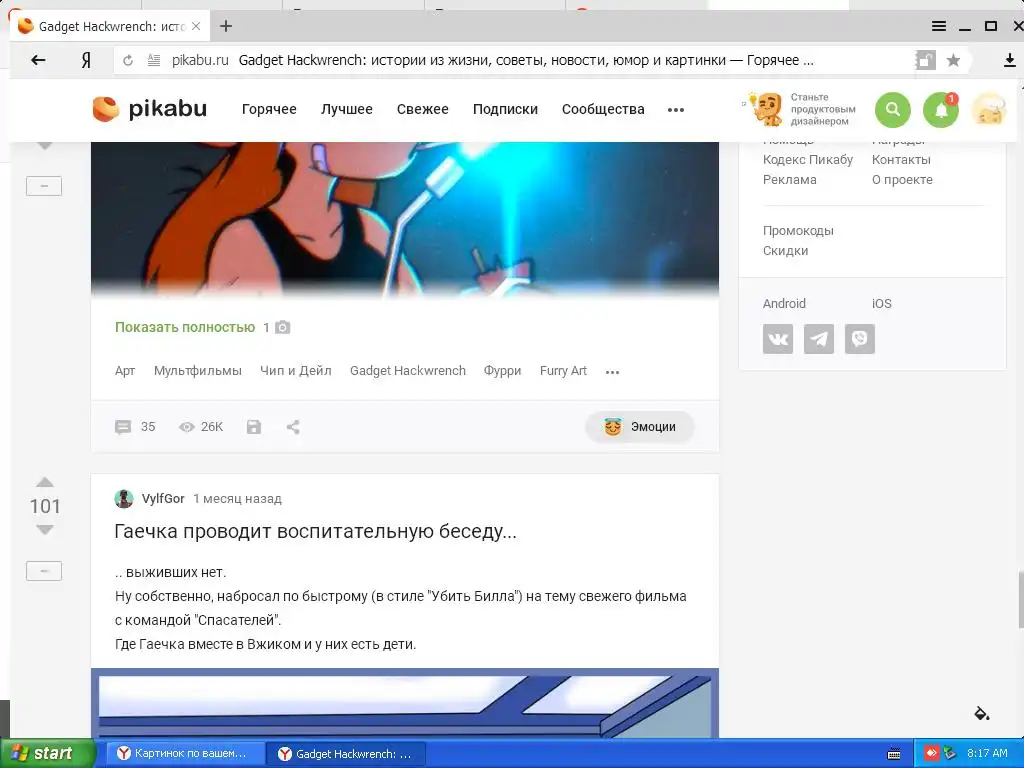The width and height of the screenshot is (1024, 768).
Task: Click the green search icon button
Action: point(893,110)
